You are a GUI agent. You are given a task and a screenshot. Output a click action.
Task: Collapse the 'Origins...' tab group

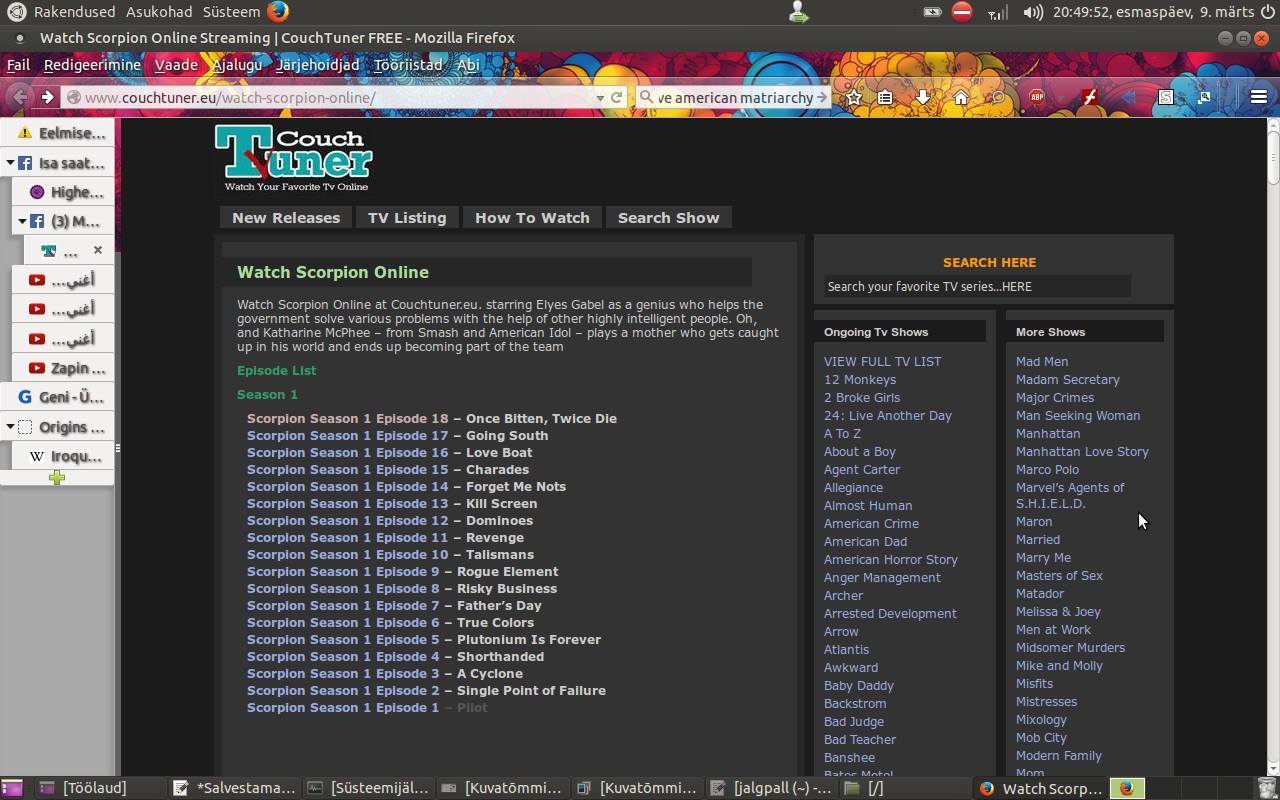tap(10, 427)
